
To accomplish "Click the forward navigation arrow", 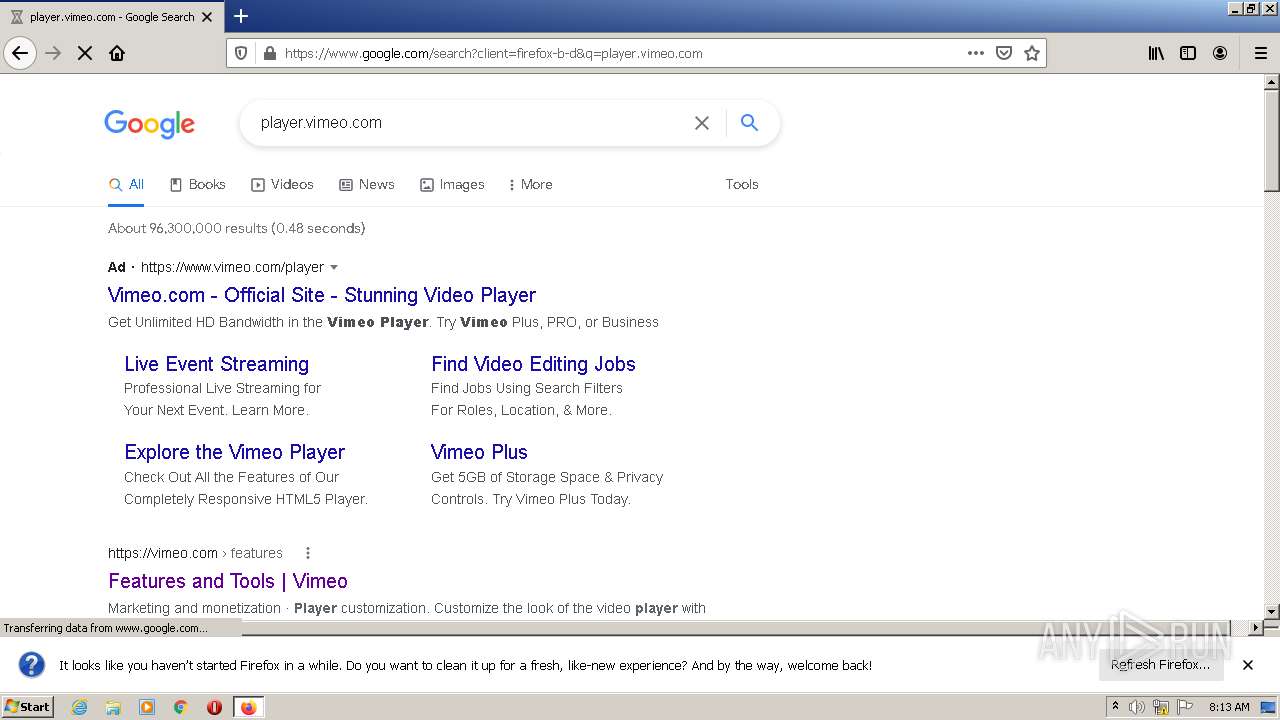I will pos(53,53).
